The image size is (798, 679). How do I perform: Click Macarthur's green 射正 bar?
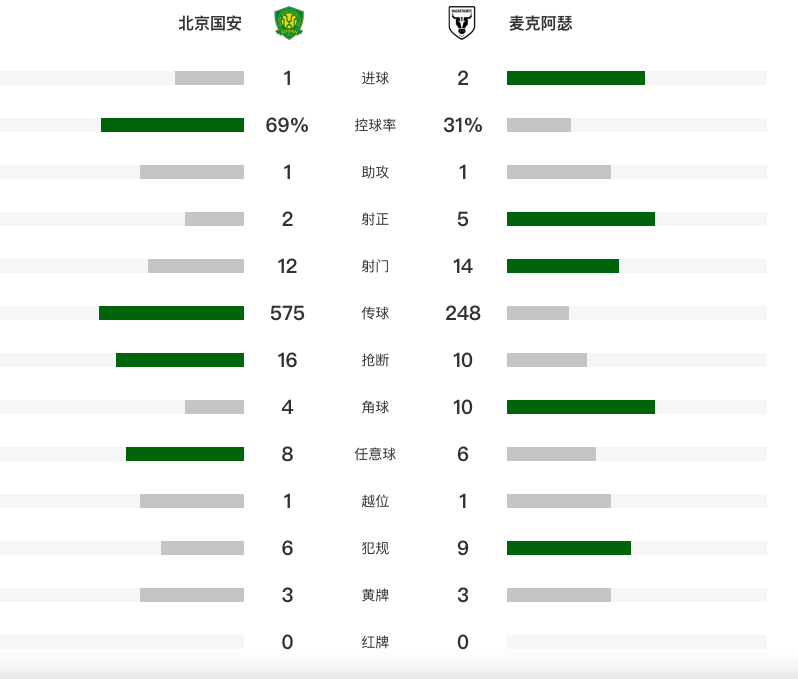tap(580, 219)
